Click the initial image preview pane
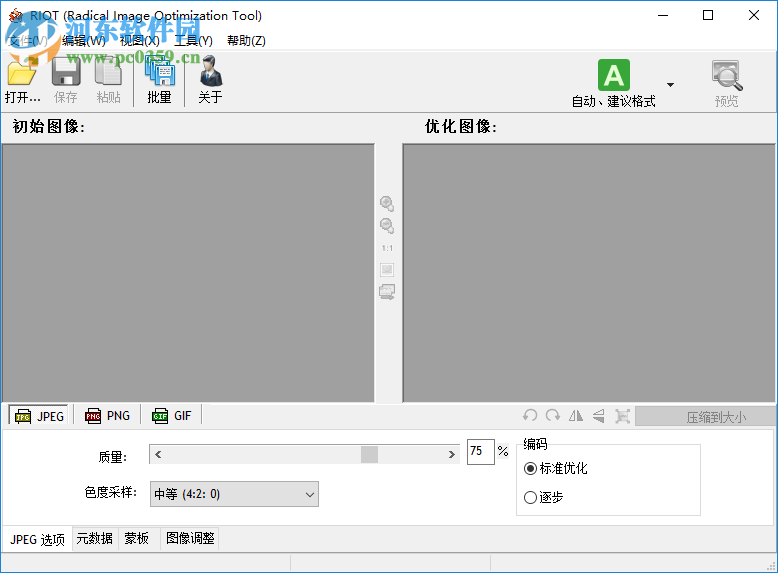 point(188,273)
